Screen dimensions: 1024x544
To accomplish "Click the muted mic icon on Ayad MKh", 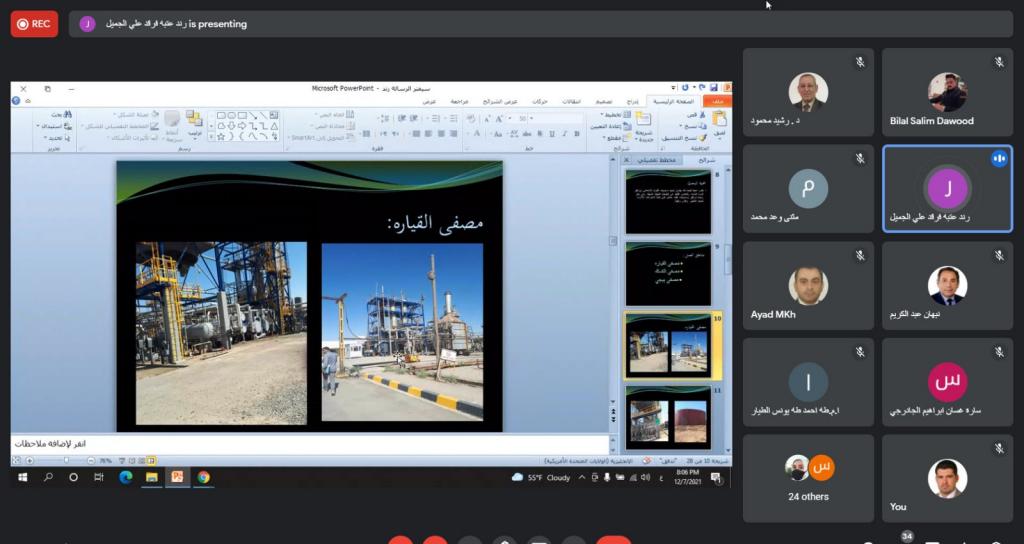I will (x=859, y=256).
